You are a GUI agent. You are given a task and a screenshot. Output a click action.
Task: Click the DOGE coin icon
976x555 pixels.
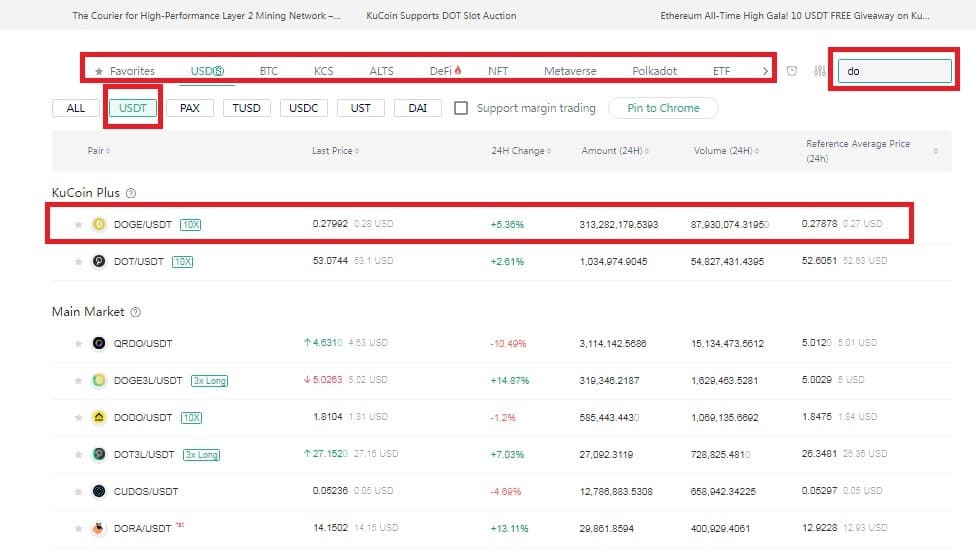99,224
